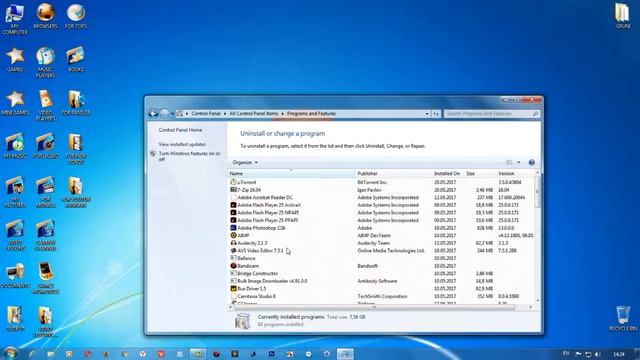This screenshot has height=360, width=640.
Task: Select the 7-Zip 16.04 program icon
Action: (x=233, y=190)
